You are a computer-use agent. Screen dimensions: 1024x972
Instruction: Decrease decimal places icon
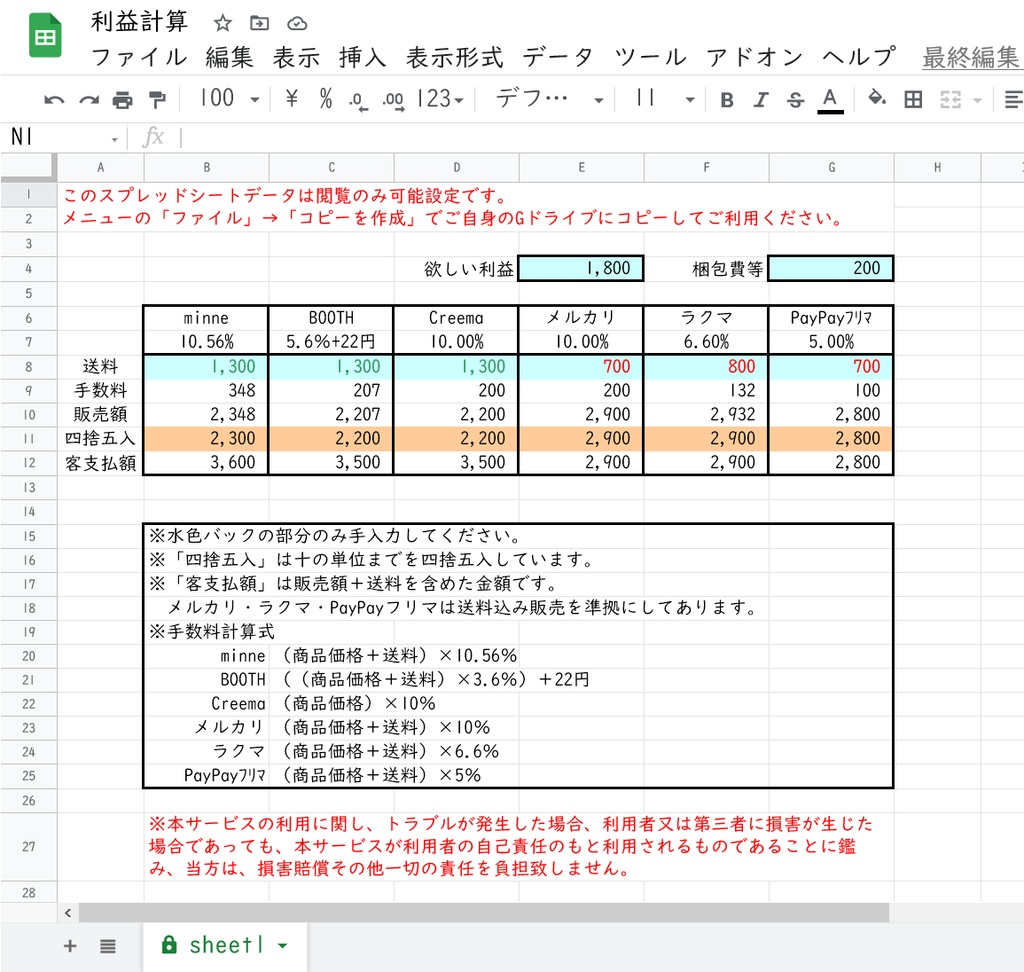[358, 100]
